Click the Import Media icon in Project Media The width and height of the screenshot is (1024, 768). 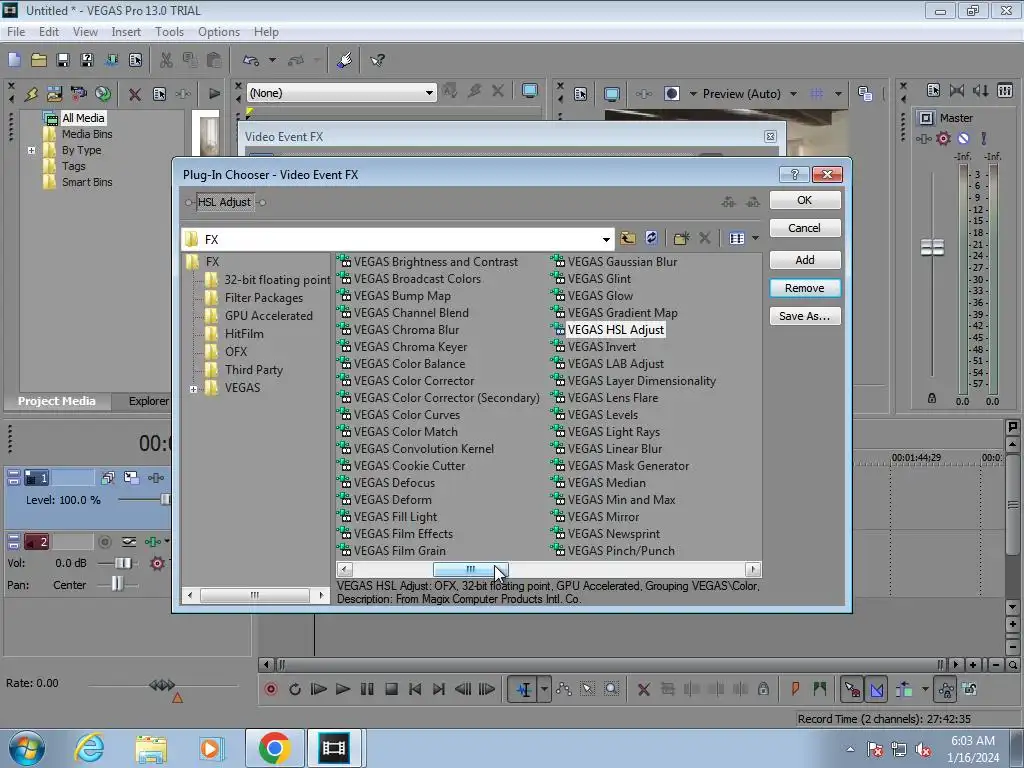[55, 93]
